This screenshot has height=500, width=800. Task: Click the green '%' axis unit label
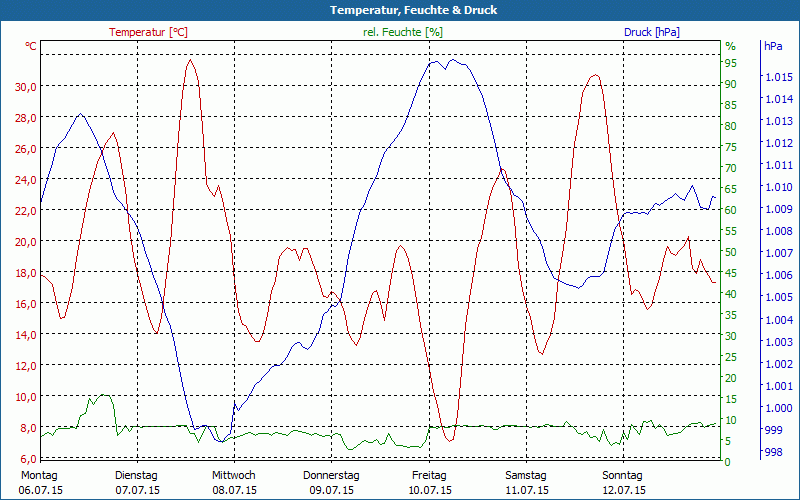click(730, 46)
